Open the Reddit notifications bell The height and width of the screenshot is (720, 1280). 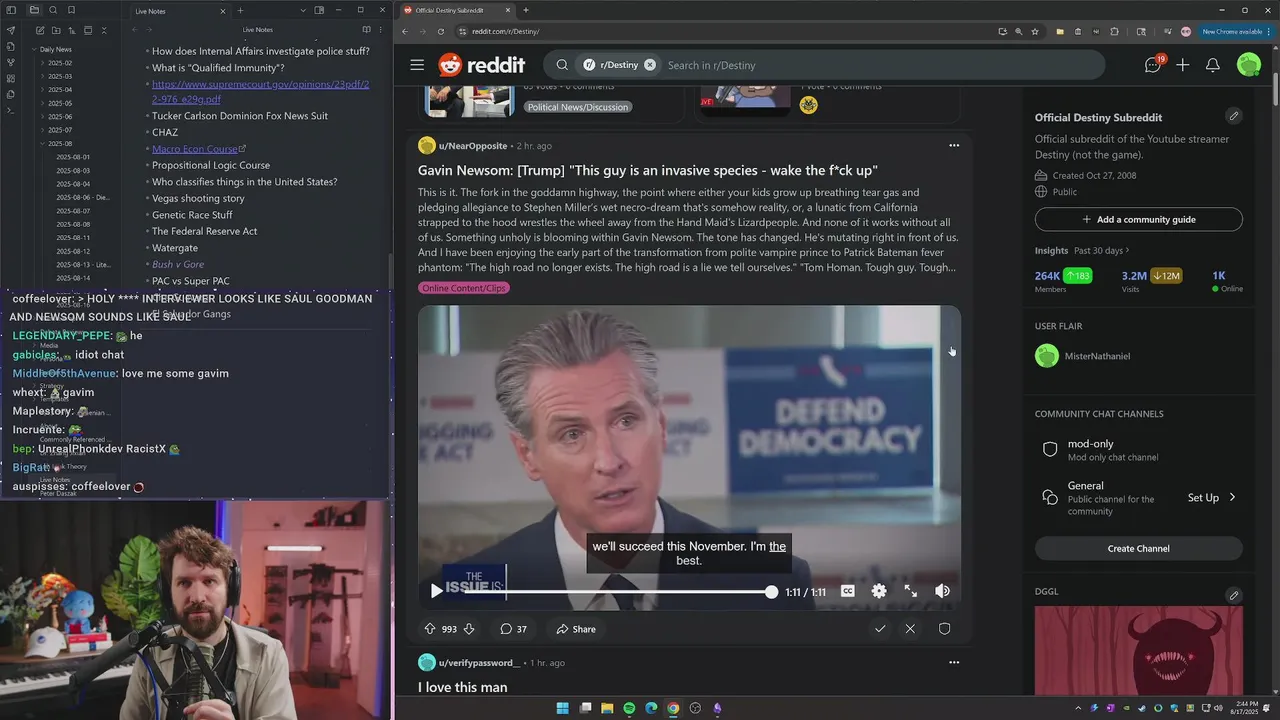click(1213, 65)
